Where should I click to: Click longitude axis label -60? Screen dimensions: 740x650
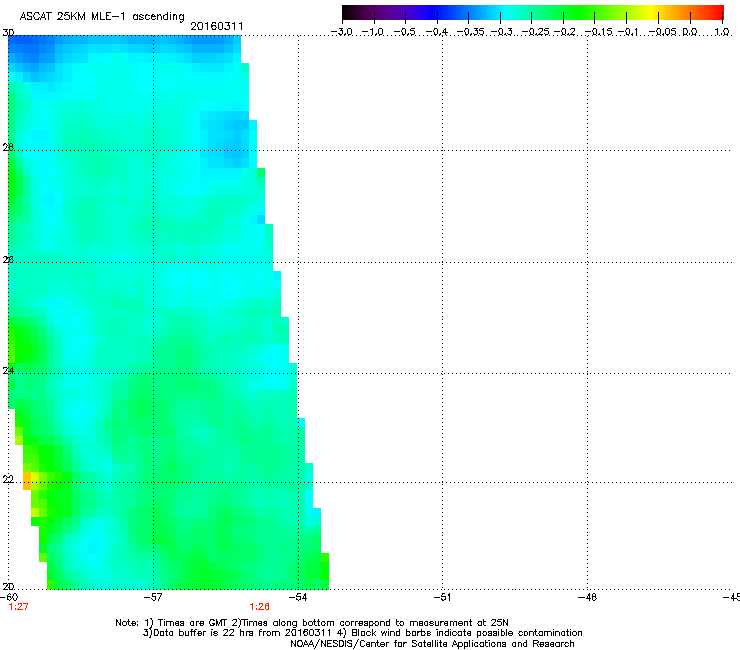(x=9, y=597)
